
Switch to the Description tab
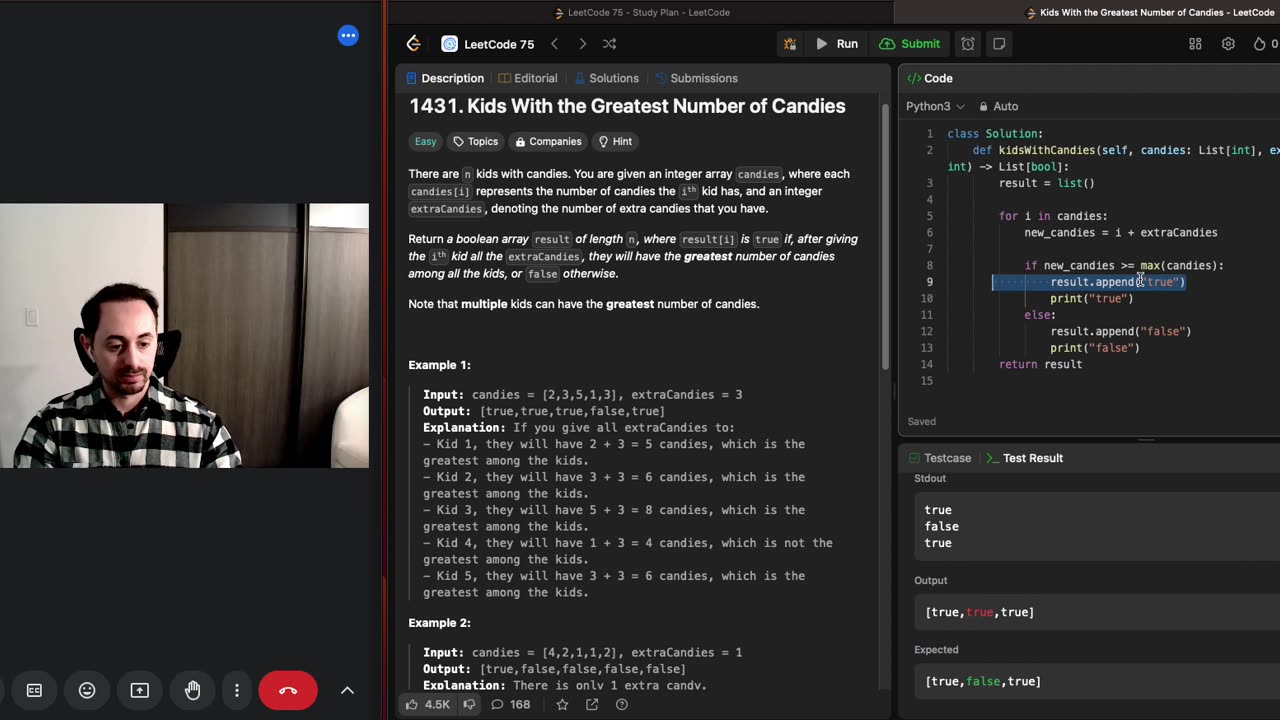(x=444, y=78)
